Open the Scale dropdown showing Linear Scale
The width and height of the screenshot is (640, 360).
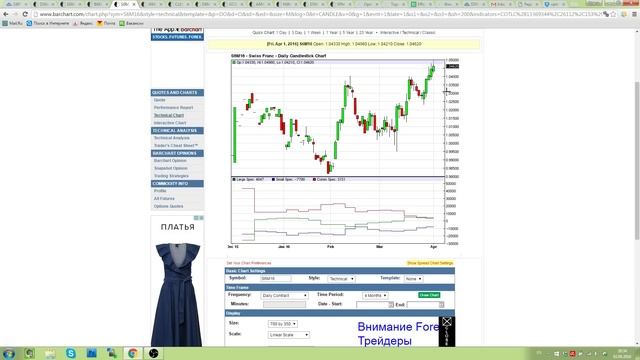click(x=289, y=335)
